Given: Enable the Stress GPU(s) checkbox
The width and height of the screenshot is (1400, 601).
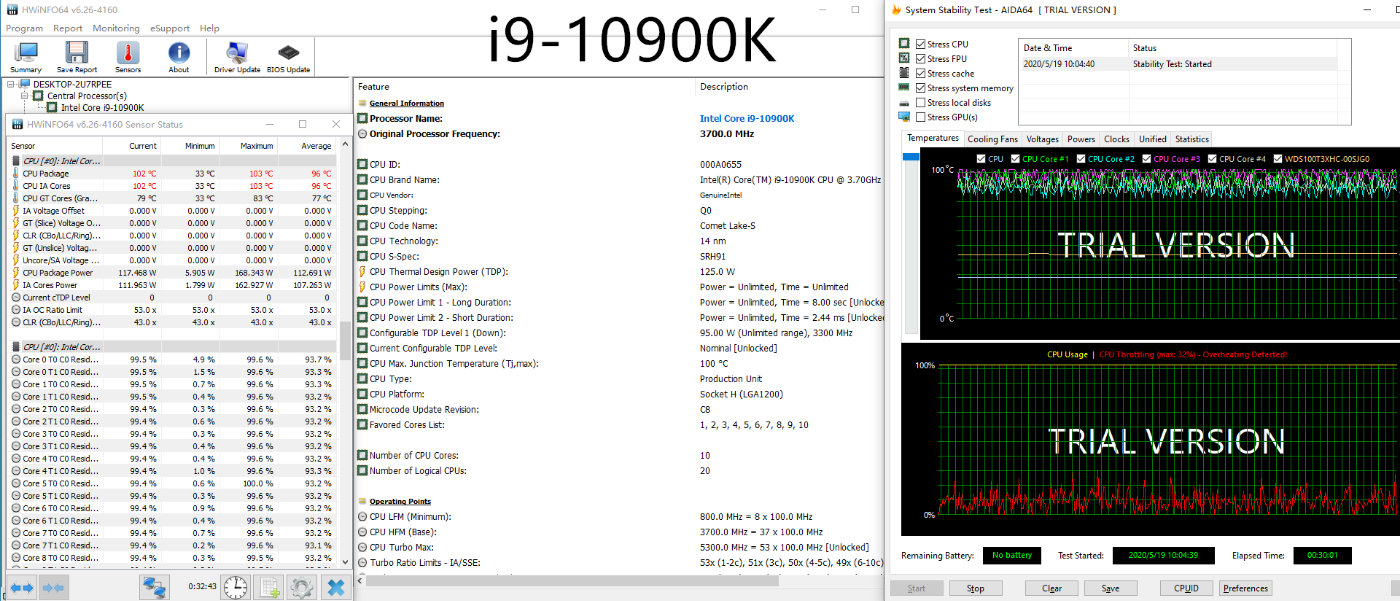Looking at the screenshot, I should click(921, 117).
